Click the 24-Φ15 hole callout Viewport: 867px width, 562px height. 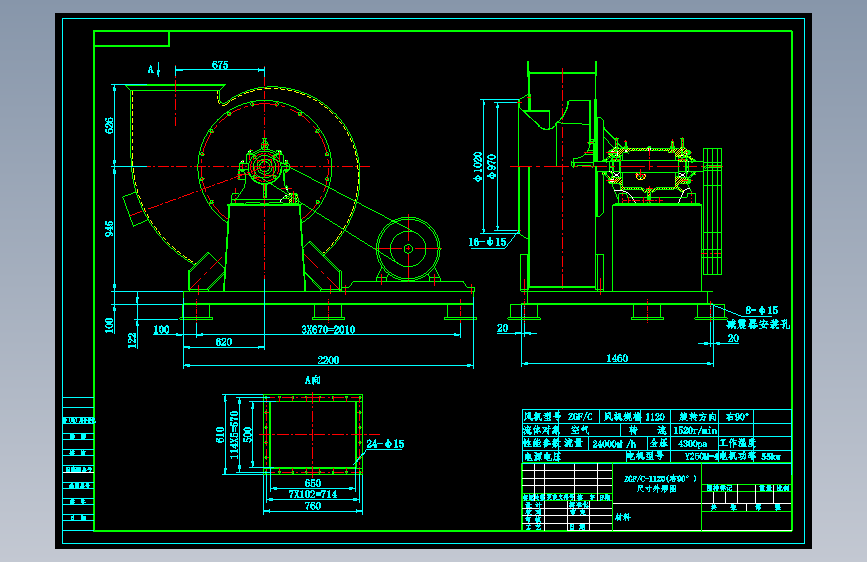(x=385, y=444)
